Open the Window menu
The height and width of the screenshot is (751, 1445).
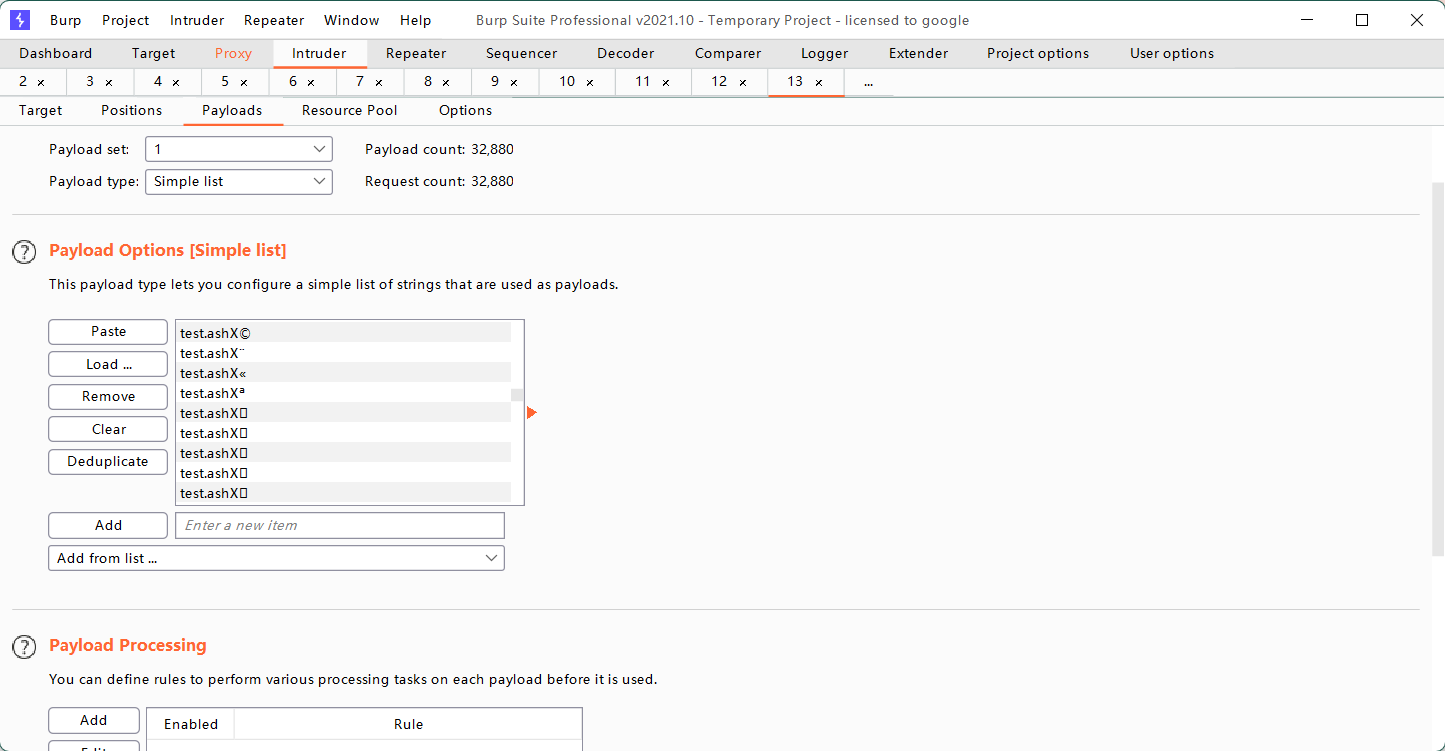coord(352,20)
